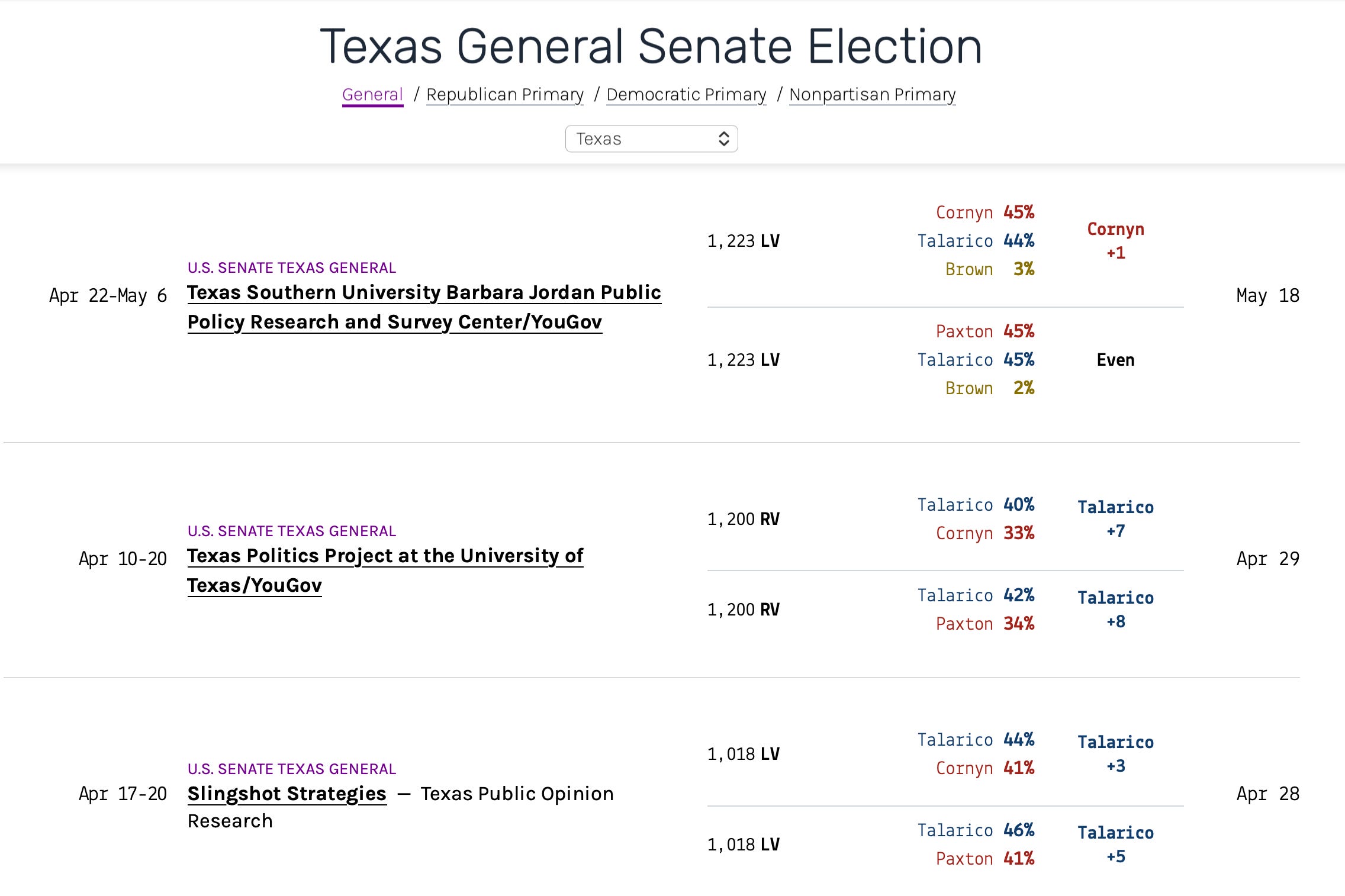Click 'Cornyn 41%' value
Viewport: 1345px width, 896px height.
click(x=985, y=768)
